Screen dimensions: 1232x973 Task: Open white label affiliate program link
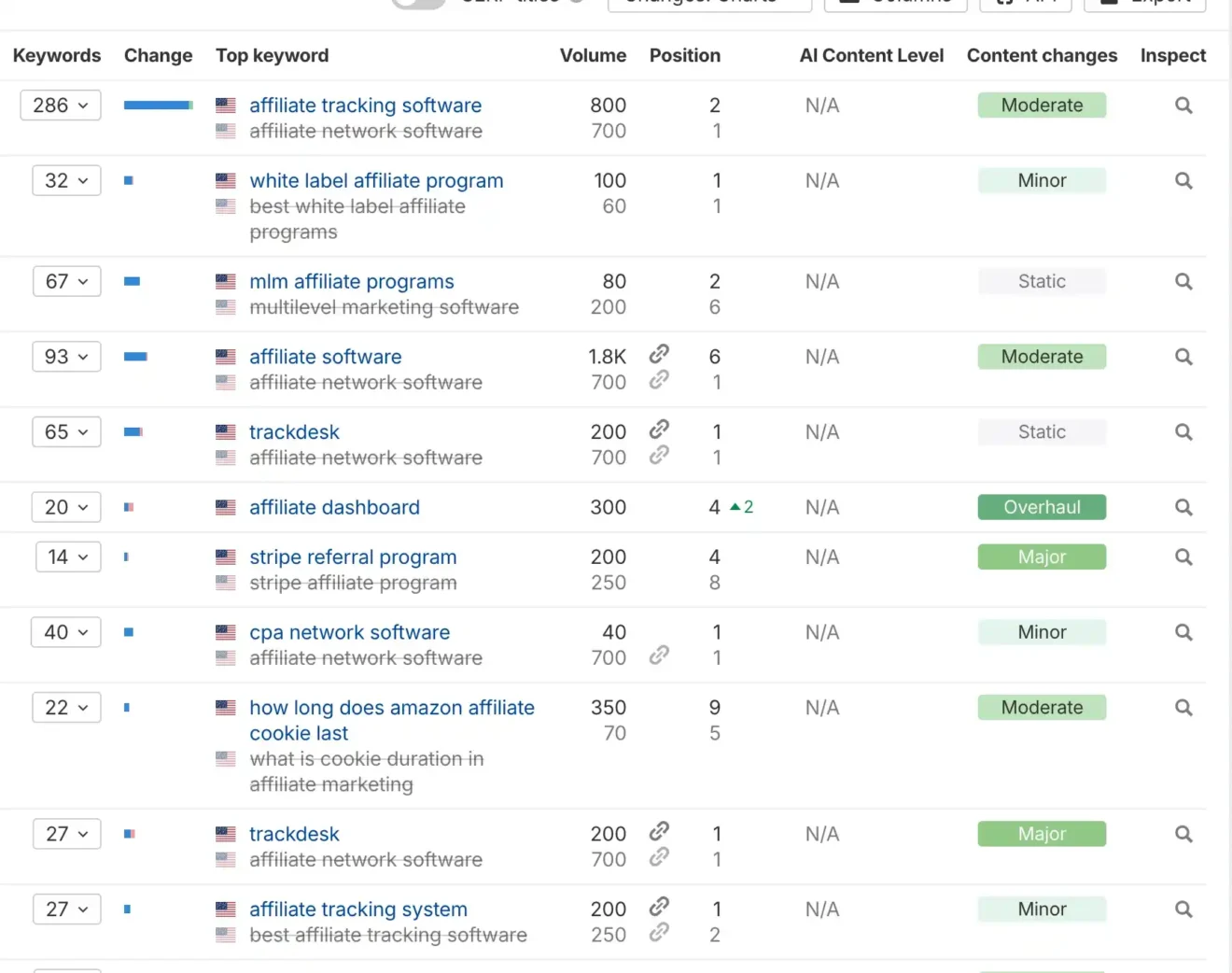tap(376, 181)
